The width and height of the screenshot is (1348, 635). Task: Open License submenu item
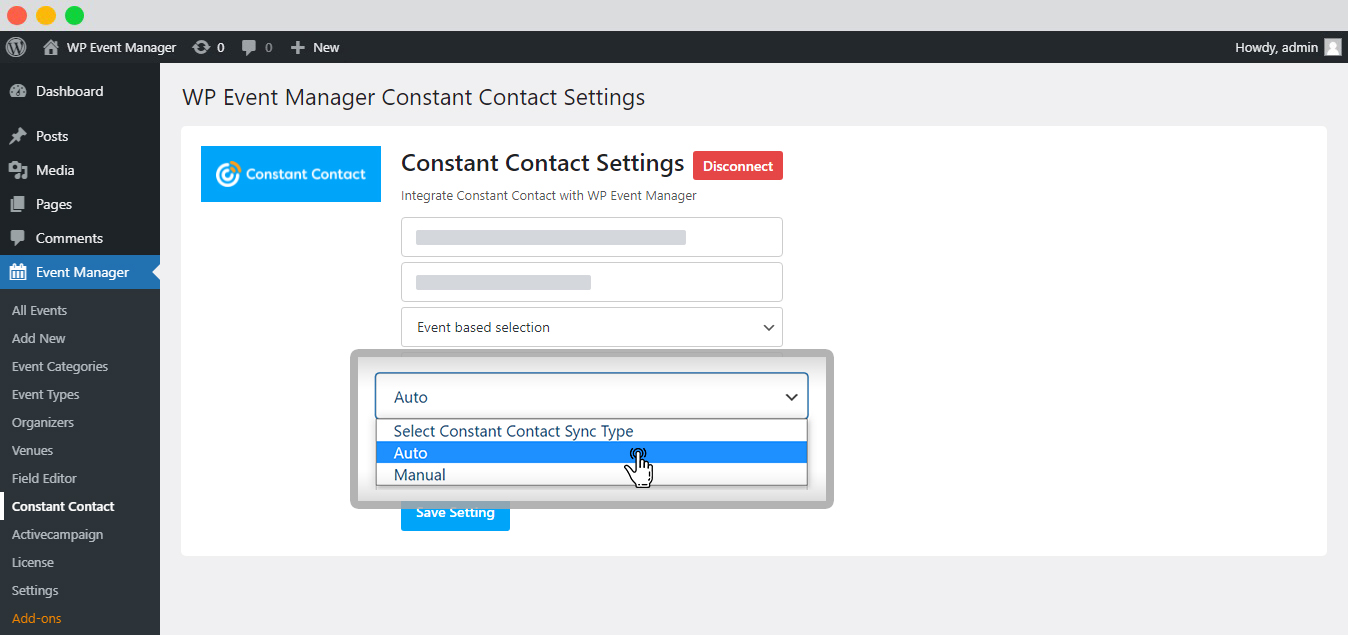click(x=33, y=562)
